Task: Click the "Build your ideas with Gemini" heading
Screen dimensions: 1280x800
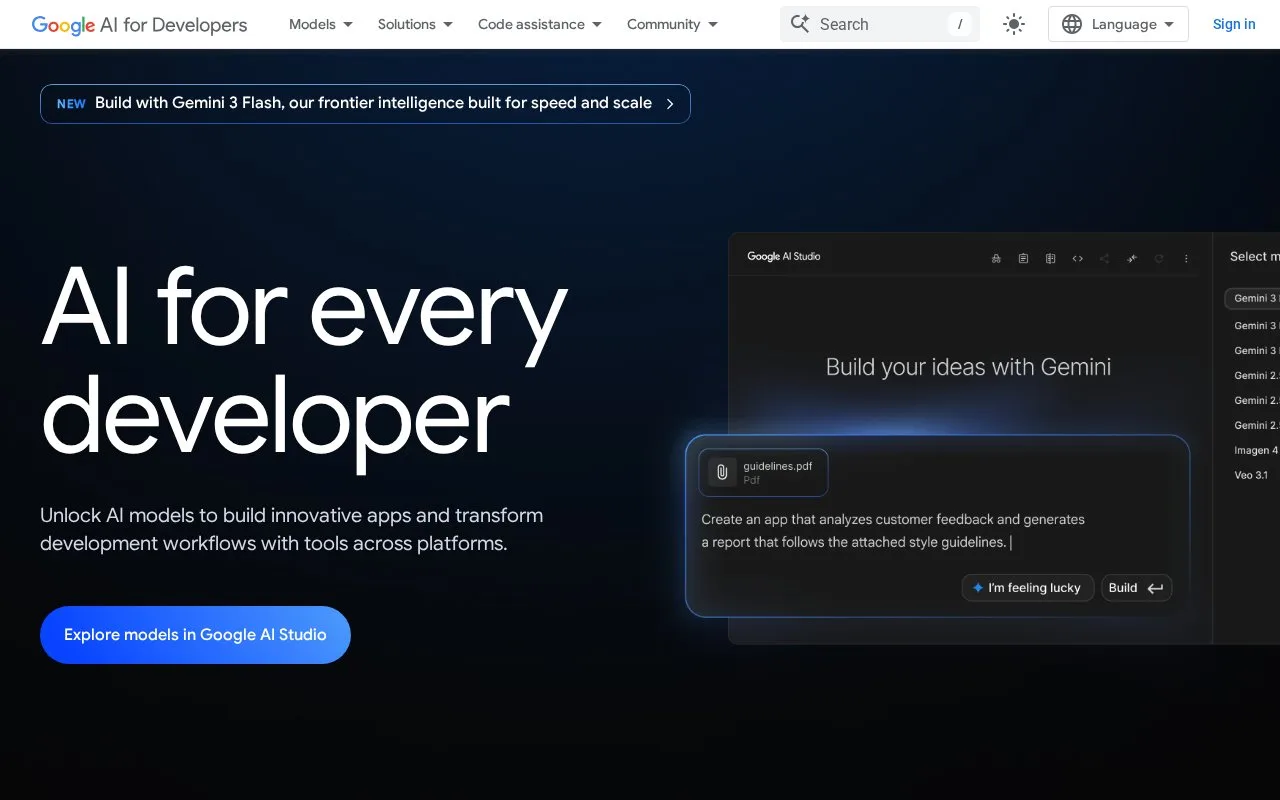Action: [968, 367]
